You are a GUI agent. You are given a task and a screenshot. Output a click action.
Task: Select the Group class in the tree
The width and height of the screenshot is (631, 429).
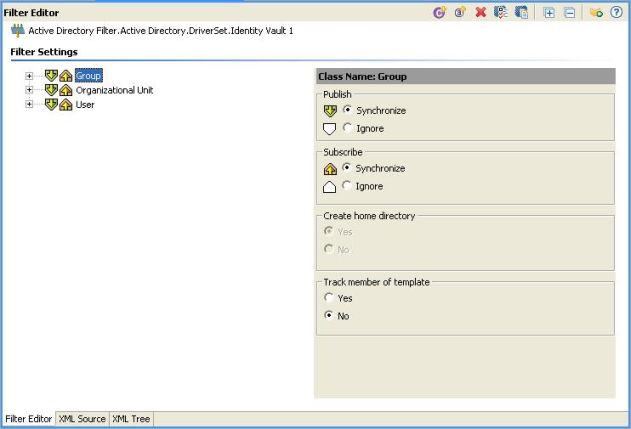click(x=89, y=76)
